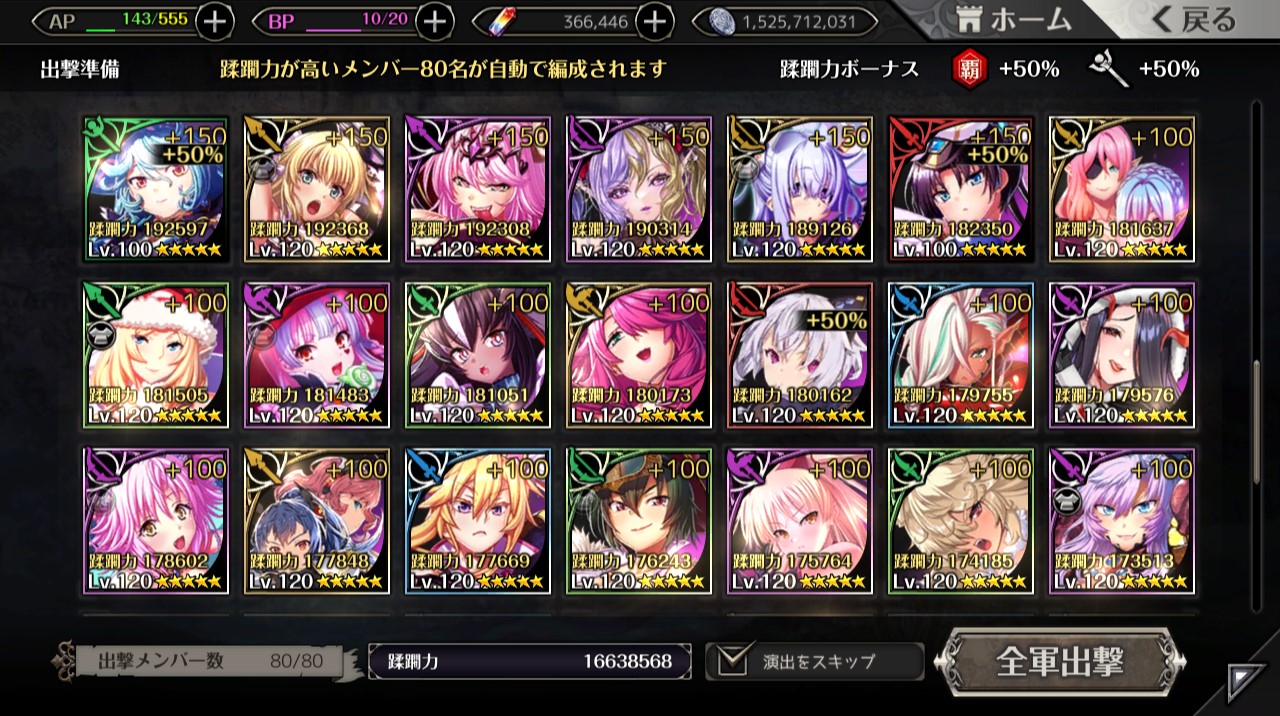
Task: Add rainbow crystals with the plus icon
Action: (653, 21)
